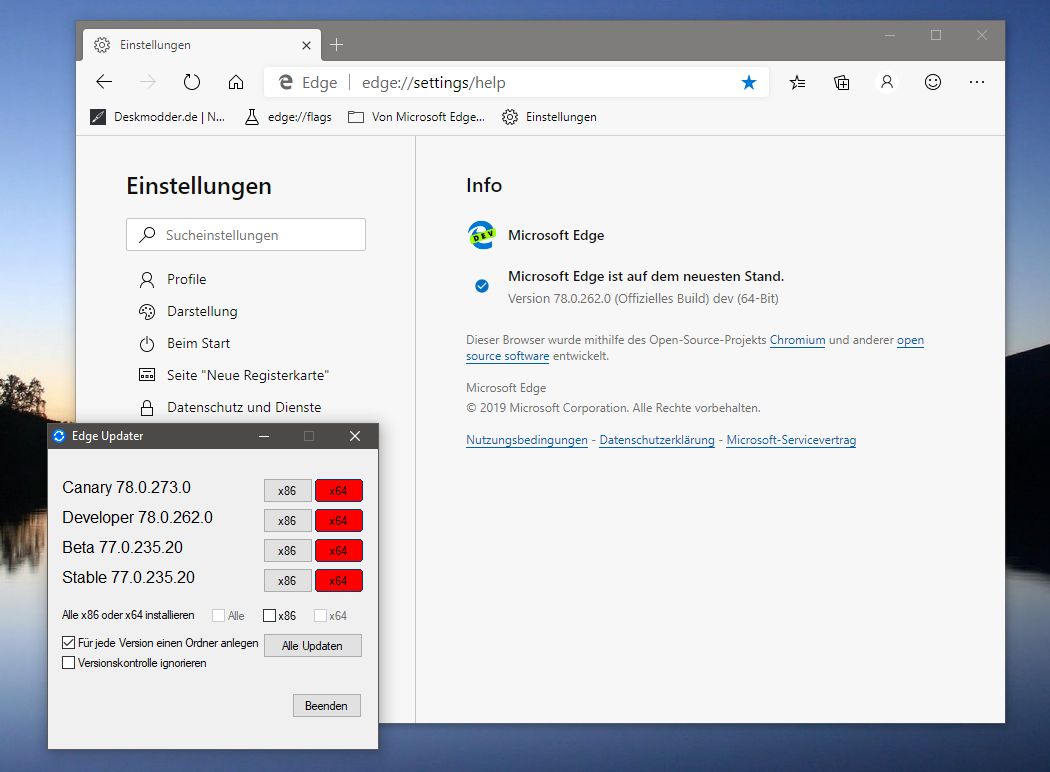Open the Nutzungsbedingungen link
Viewport: 1050px width, 772px height.
(526, 440)
